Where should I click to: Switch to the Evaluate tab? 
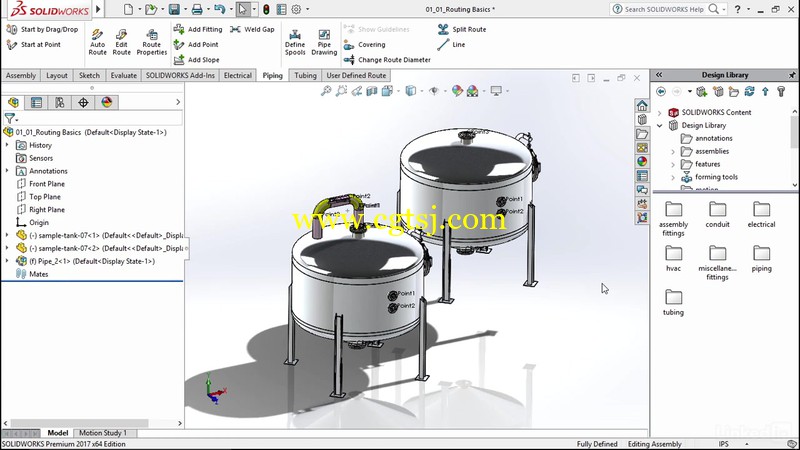[x=124, y=76]
